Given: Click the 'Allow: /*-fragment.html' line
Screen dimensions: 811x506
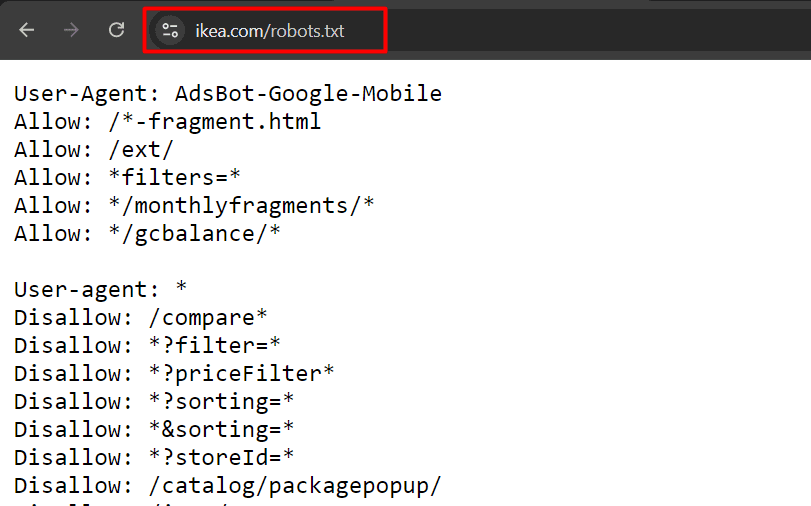Looking at the screenshot, I should point(167,122).
